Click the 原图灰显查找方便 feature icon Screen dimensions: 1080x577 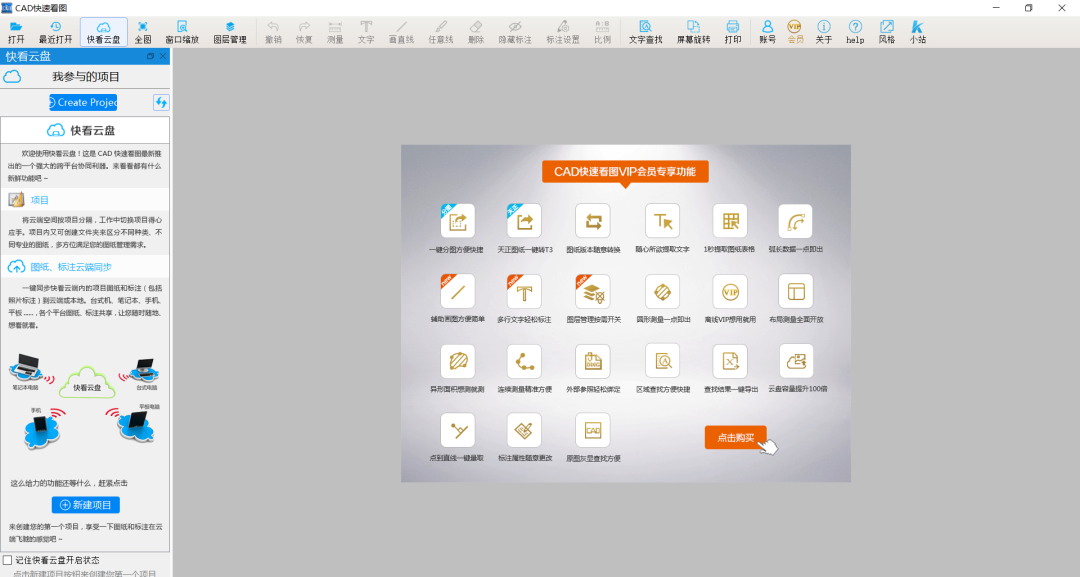tap(593, 430)
